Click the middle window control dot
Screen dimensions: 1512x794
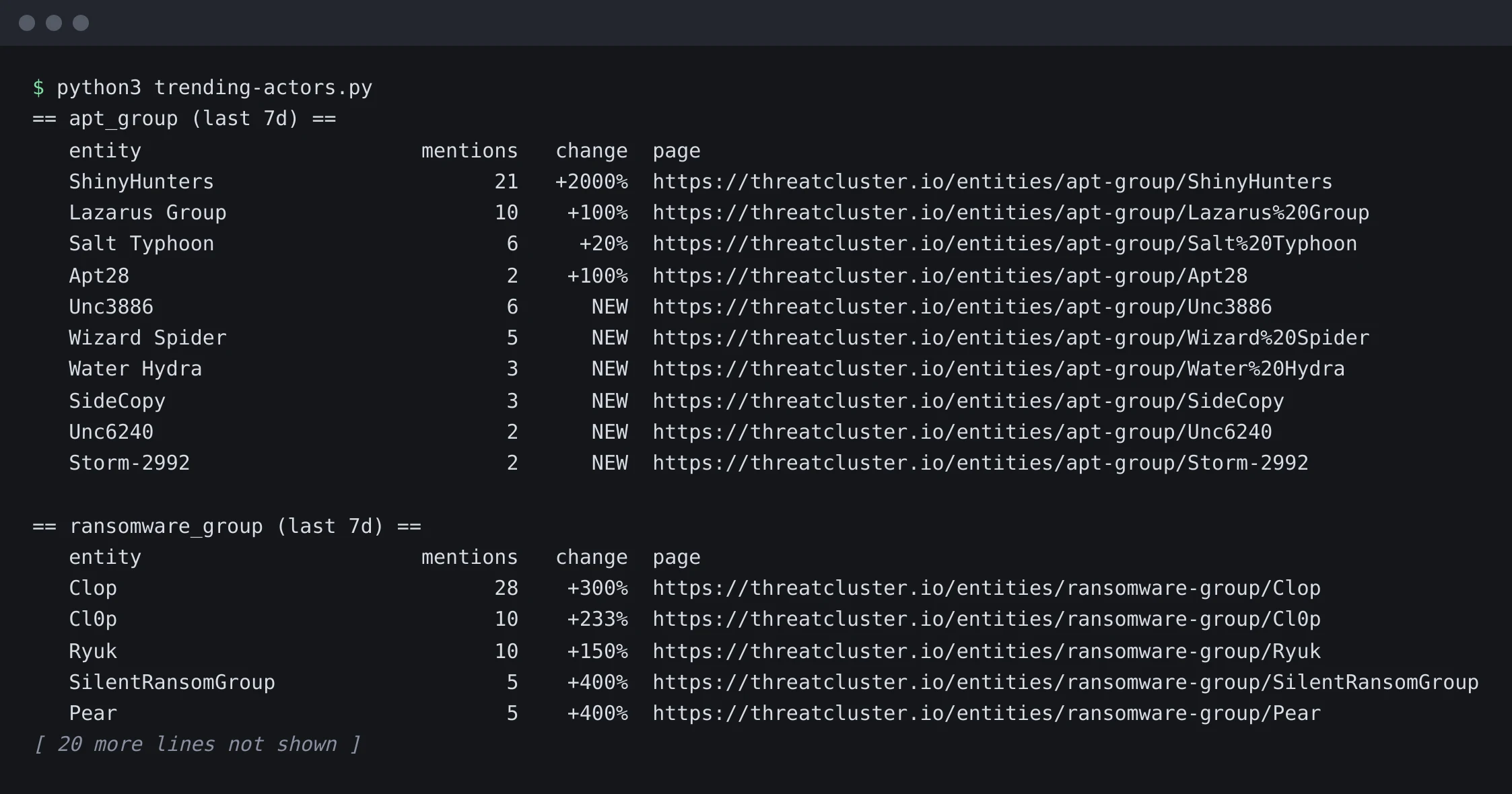point(54,23)
